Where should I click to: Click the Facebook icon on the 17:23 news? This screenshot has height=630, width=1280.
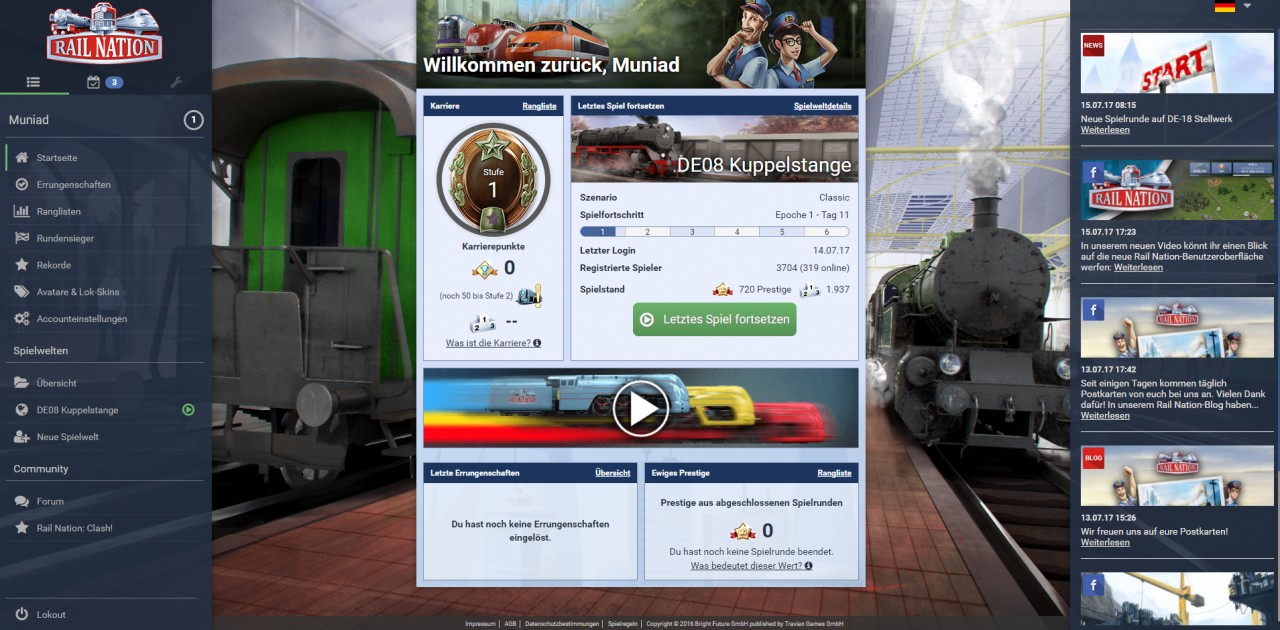[1092, 172]
